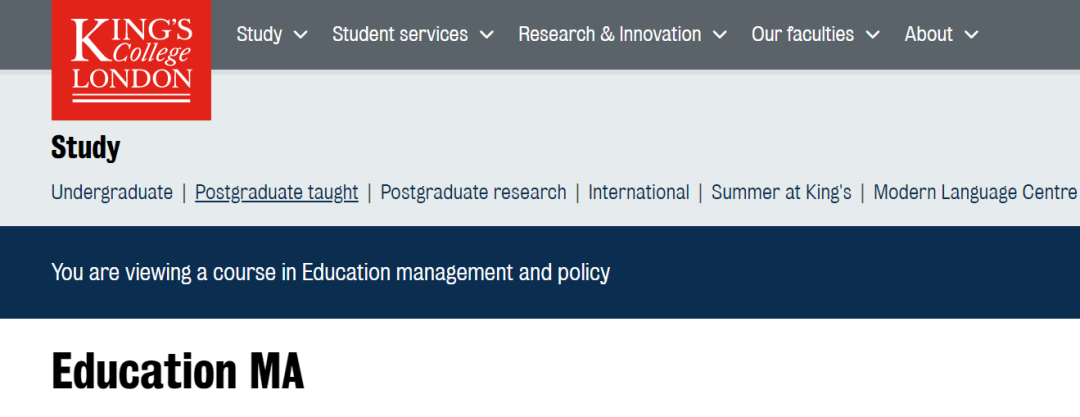The image size is (1080, 417).
Task: Click the King's College London logo
Action: [x=131, y=59]
